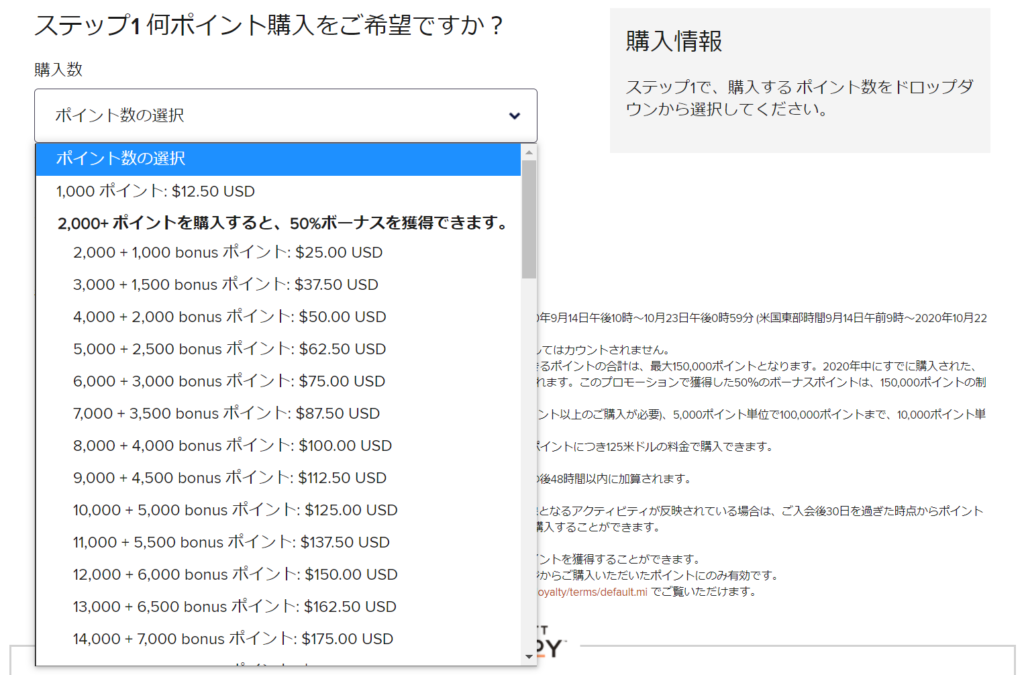
Task: Pick 3,000 + 1,500 bonus points option
Action: (226, 285)
